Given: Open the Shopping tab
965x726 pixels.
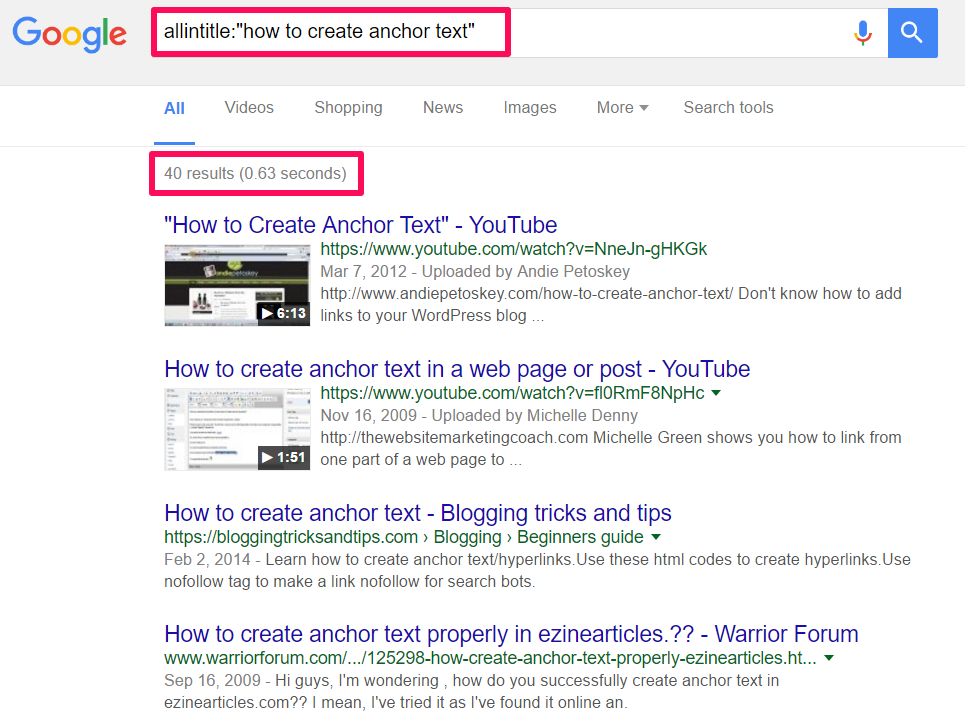Looking at the screenshot, I should 348,108.
